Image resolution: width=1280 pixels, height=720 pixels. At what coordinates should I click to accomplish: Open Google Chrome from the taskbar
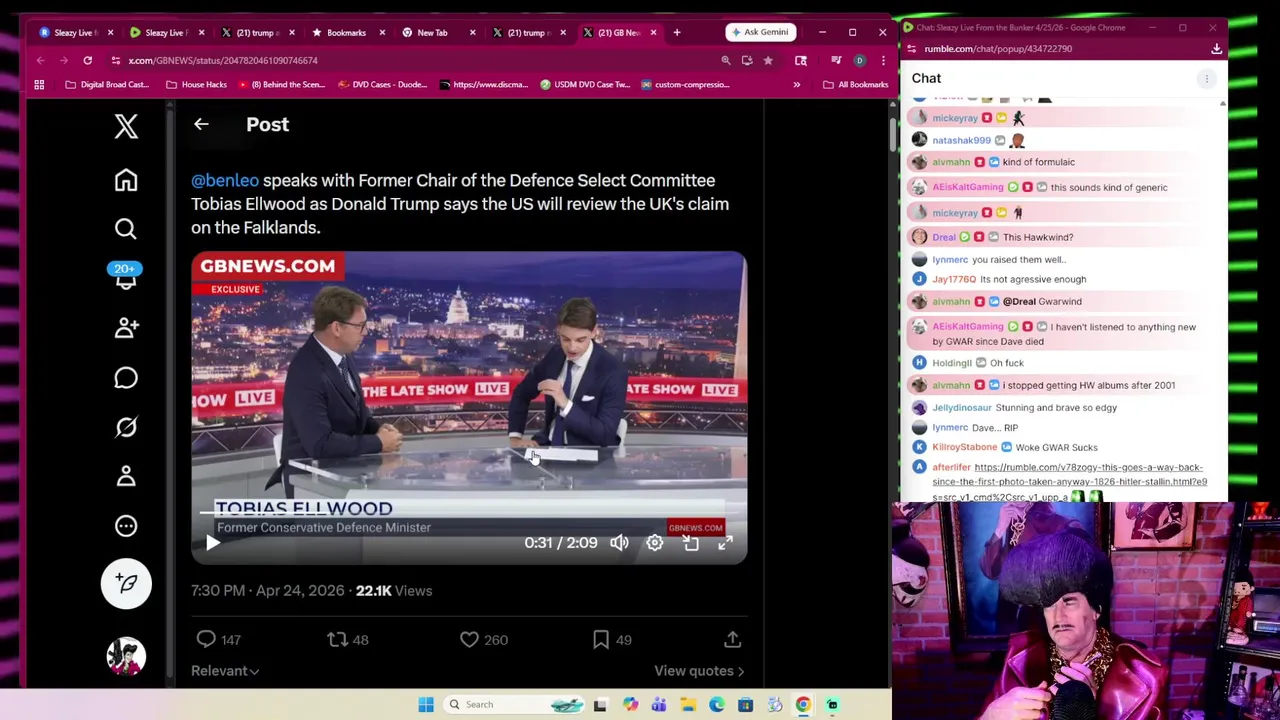[803, 705]
